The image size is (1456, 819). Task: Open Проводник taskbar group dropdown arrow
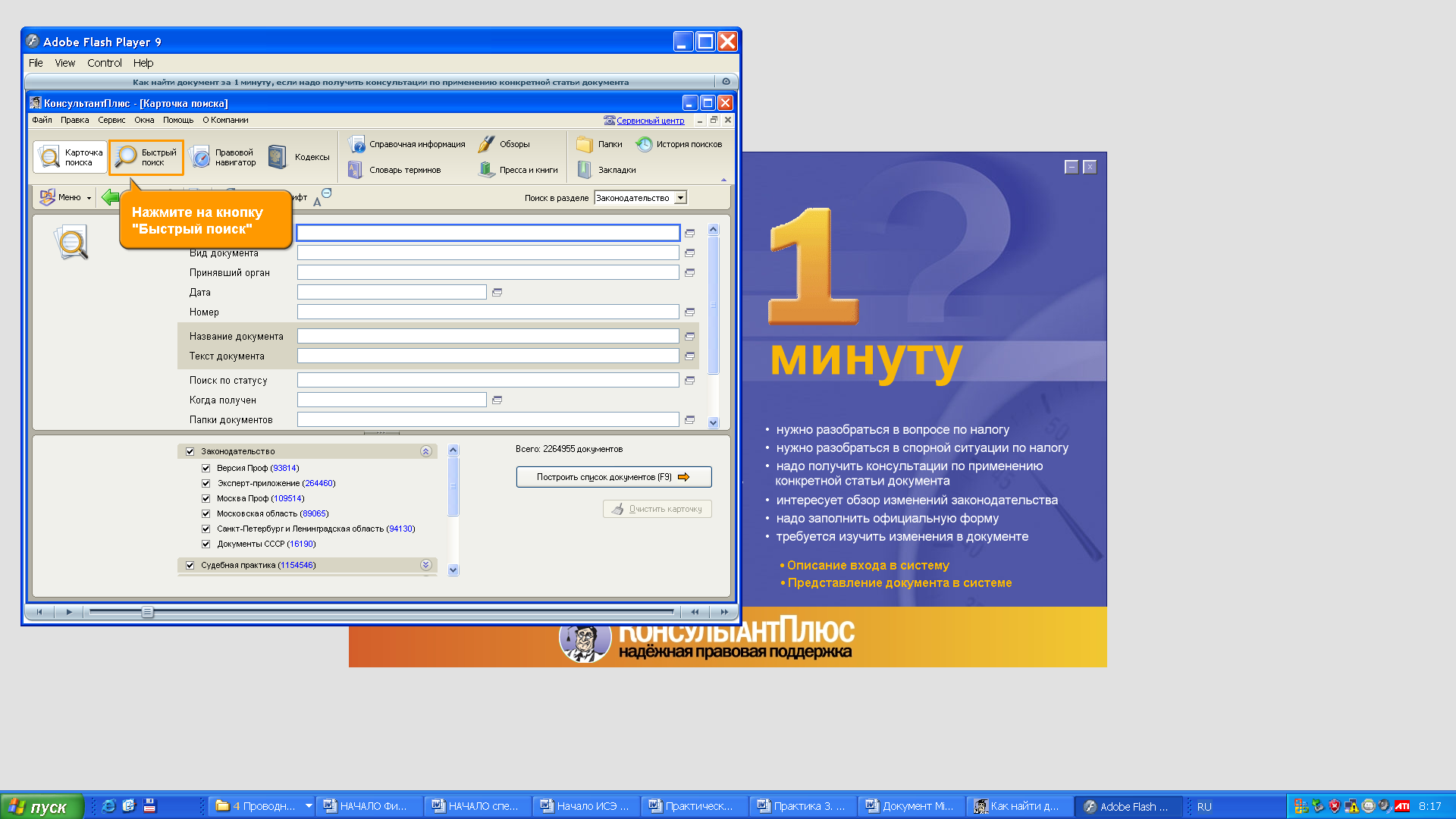coord(309,806)
